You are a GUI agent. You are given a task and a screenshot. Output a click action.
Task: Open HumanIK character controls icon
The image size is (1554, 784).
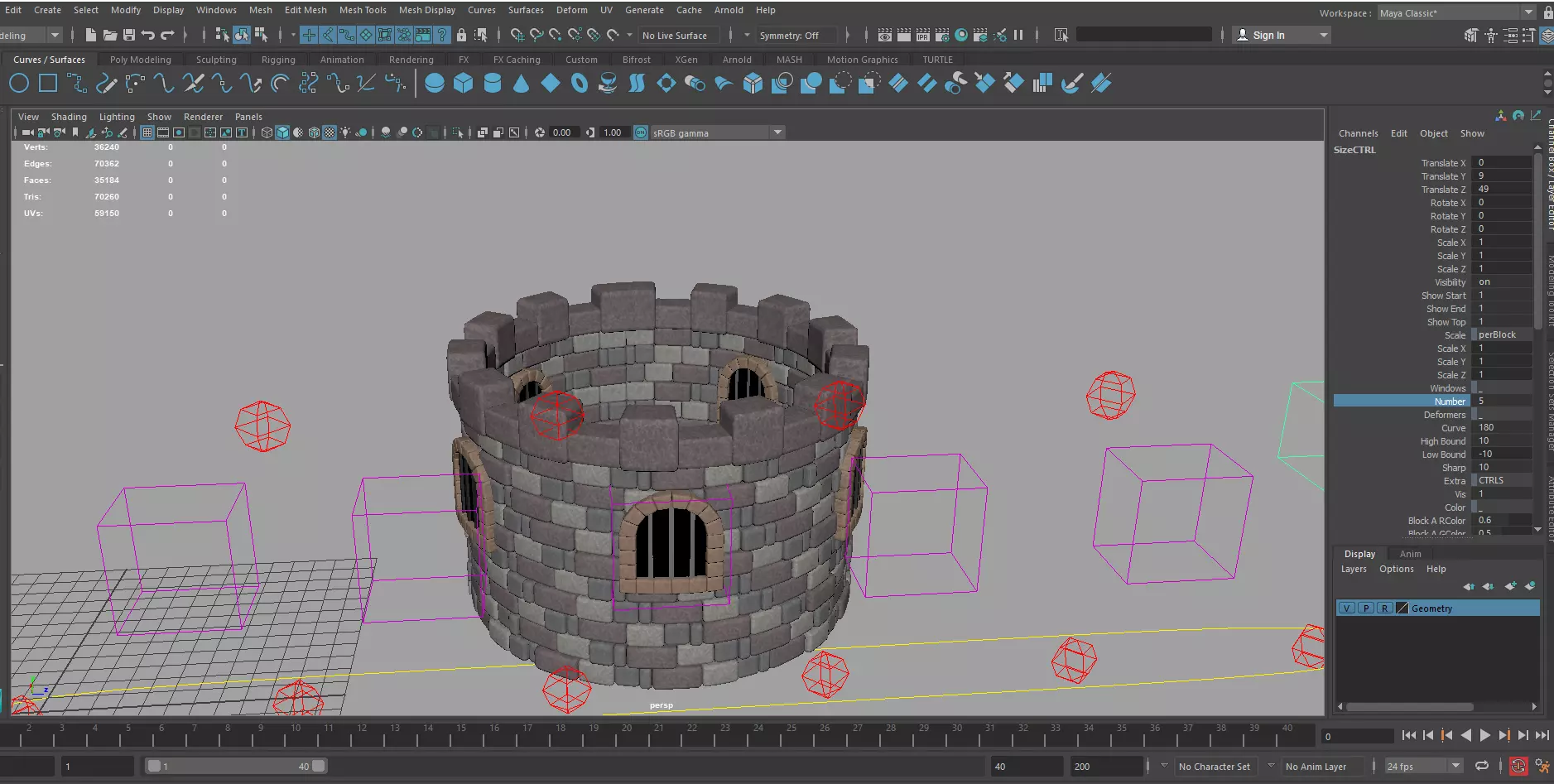click(x=1491, y=35)
